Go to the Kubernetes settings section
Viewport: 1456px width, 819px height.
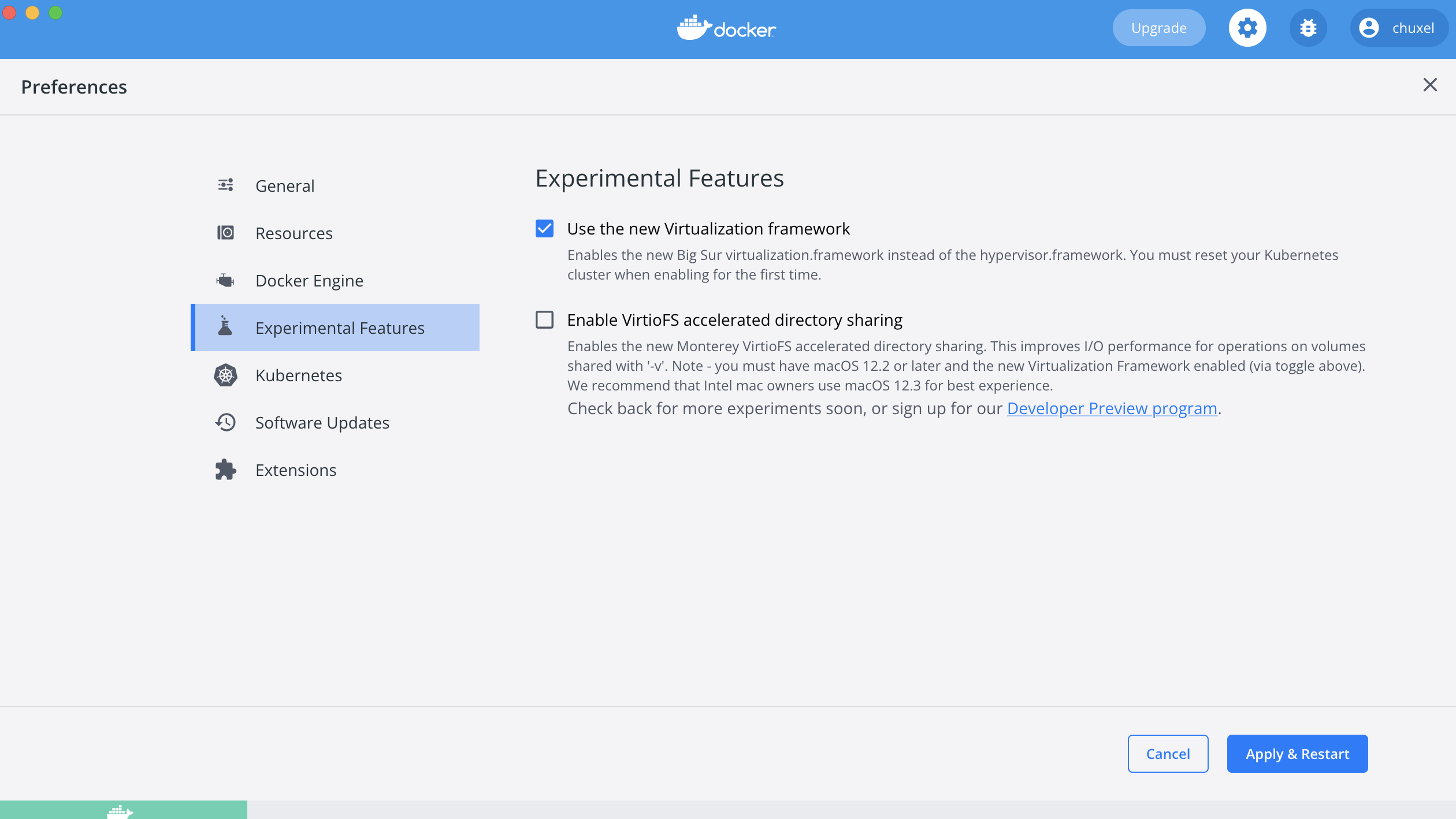click(x=299, y=375)
